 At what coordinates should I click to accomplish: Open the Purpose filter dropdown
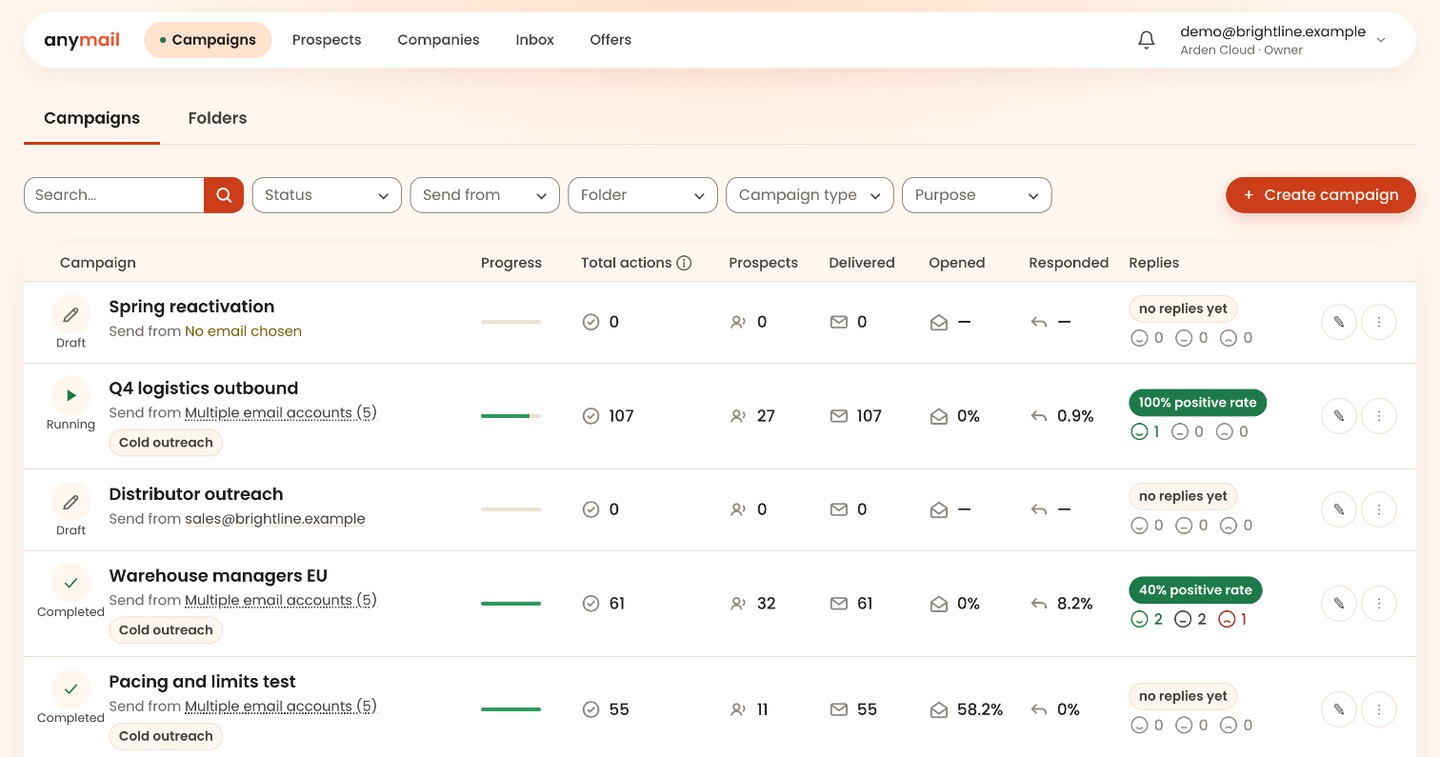[x=977, y=195]
